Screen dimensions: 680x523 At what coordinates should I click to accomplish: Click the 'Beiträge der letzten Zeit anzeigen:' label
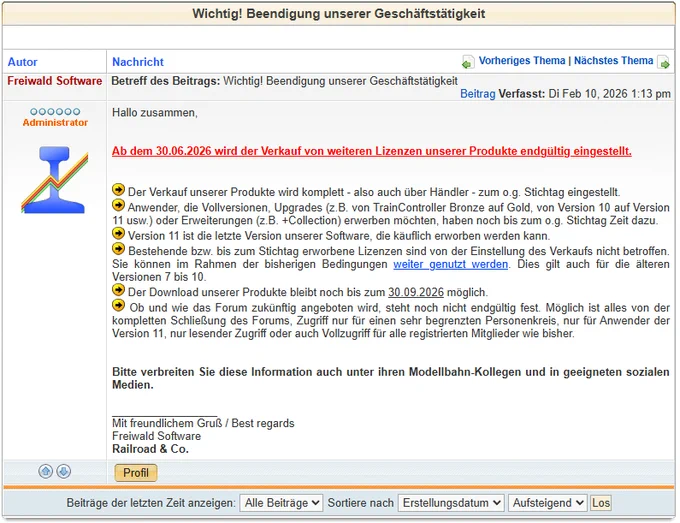pos(151,503)
